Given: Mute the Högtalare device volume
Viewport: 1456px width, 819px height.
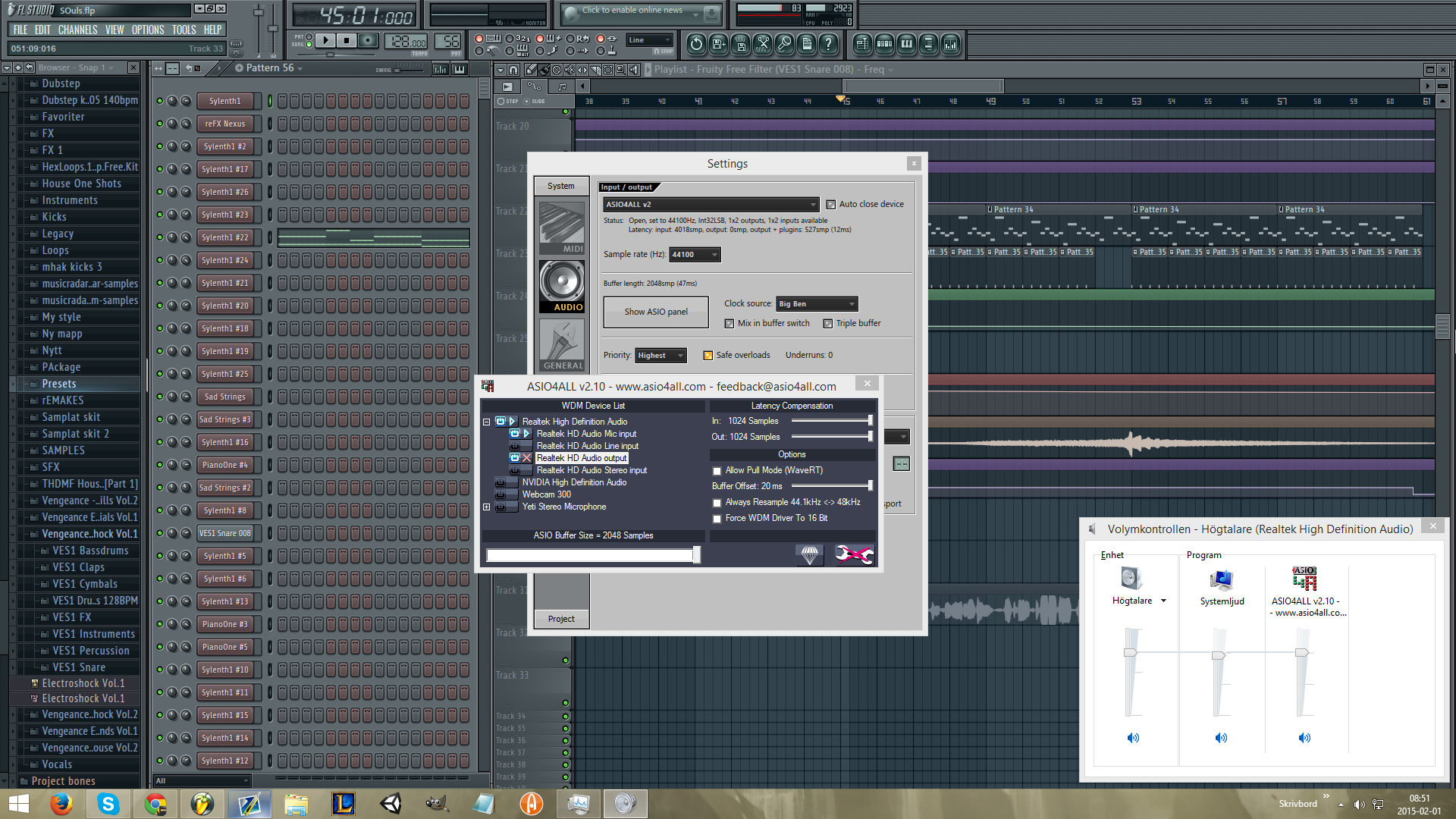Looking at the screenshot, I should click(x=1133, y=738).
